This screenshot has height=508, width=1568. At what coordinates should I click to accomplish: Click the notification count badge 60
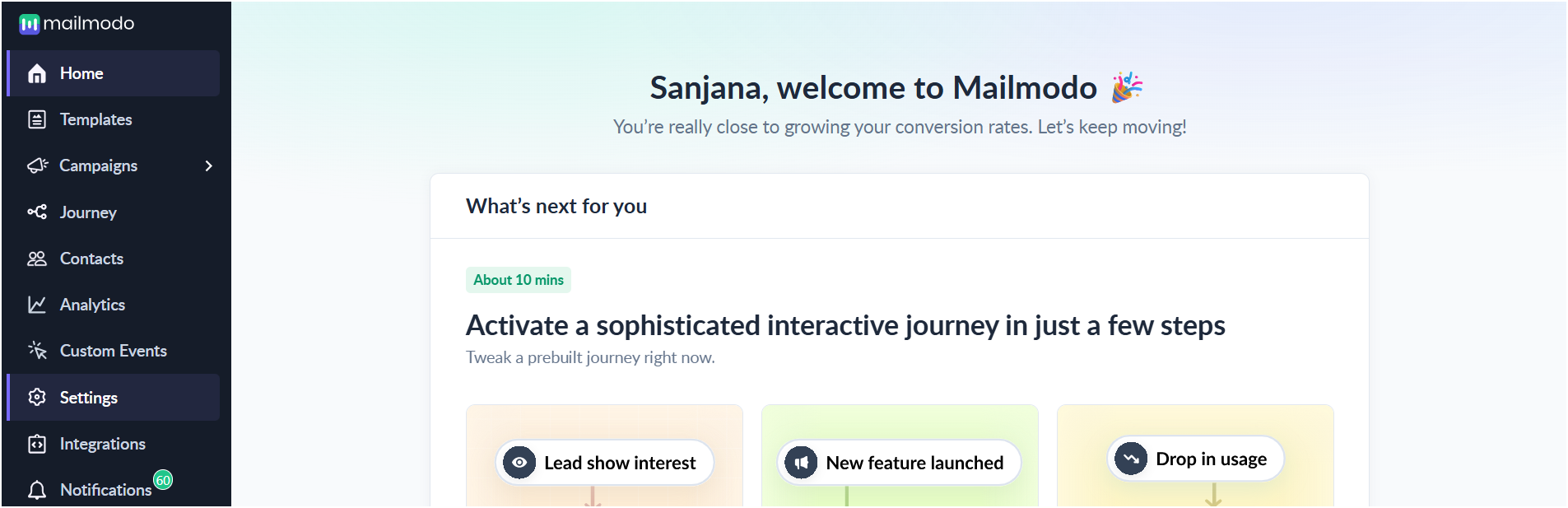pyautogui.click(x=163, y=480)
